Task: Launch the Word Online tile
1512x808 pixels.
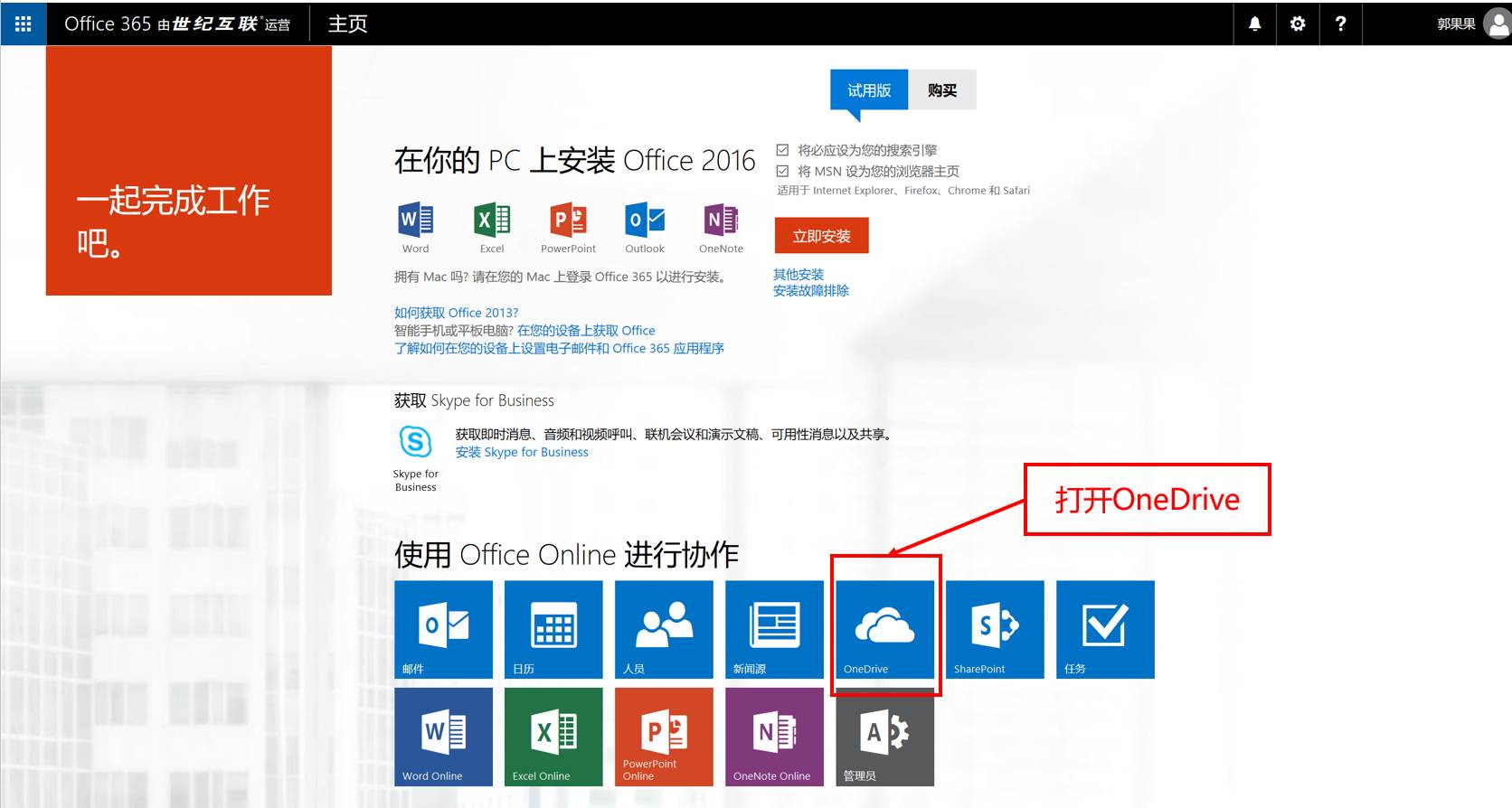Action: point(444,737)
